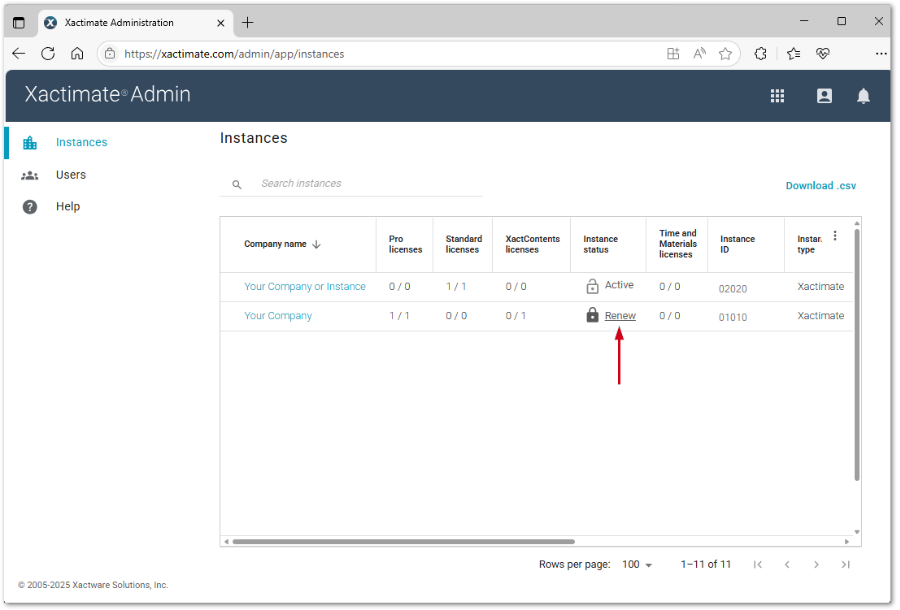Click the Xactimate Admin header logo

tap(107, 95)
